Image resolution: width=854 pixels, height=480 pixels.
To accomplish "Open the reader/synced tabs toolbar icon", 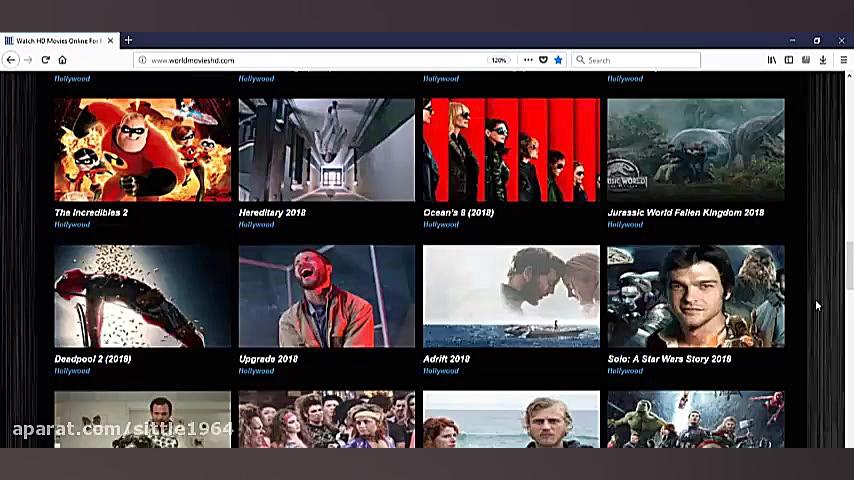I will coord(806,60).
